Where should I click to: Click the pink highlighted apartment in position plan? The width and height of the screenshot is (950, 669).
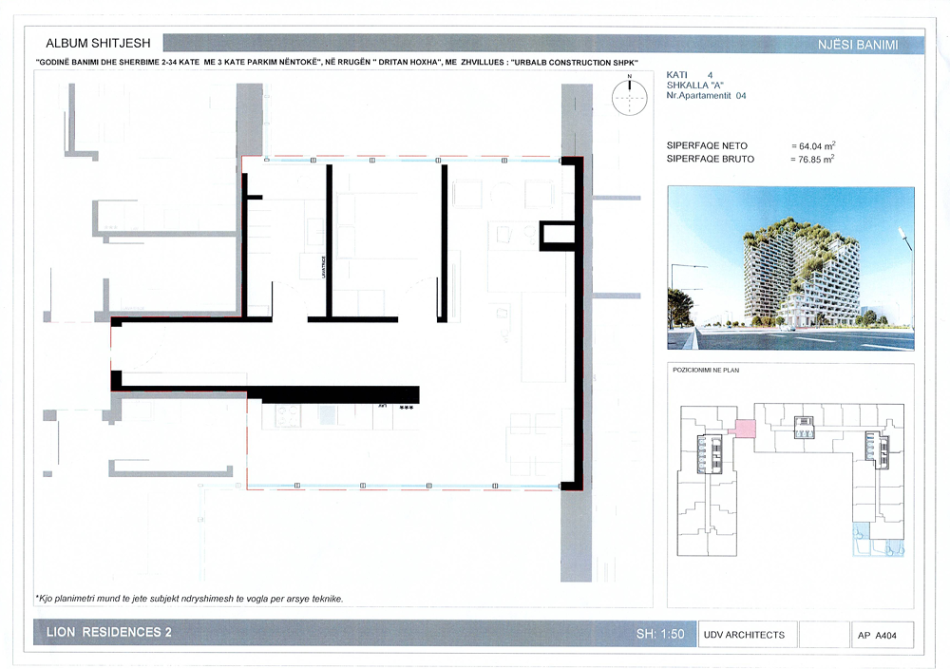(x=745, y=428)
